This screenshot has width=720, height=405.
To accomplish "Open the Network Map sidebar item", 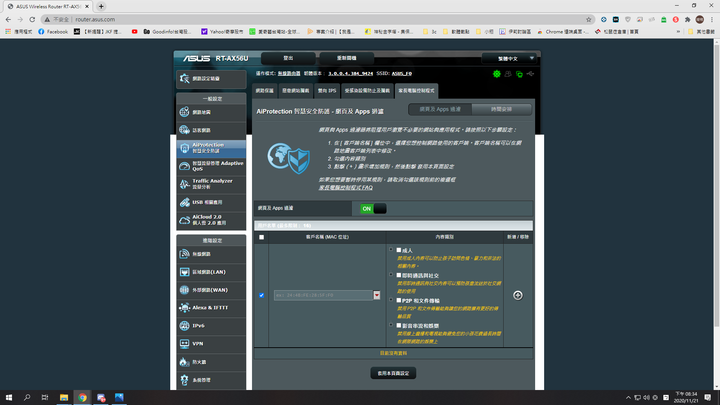I will (x=211, y=112).
